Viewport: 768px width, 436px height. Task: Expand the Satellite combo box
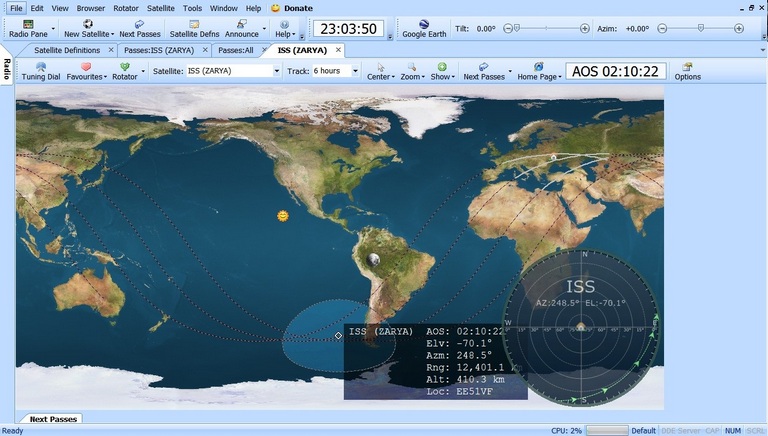tap(277, 71)
